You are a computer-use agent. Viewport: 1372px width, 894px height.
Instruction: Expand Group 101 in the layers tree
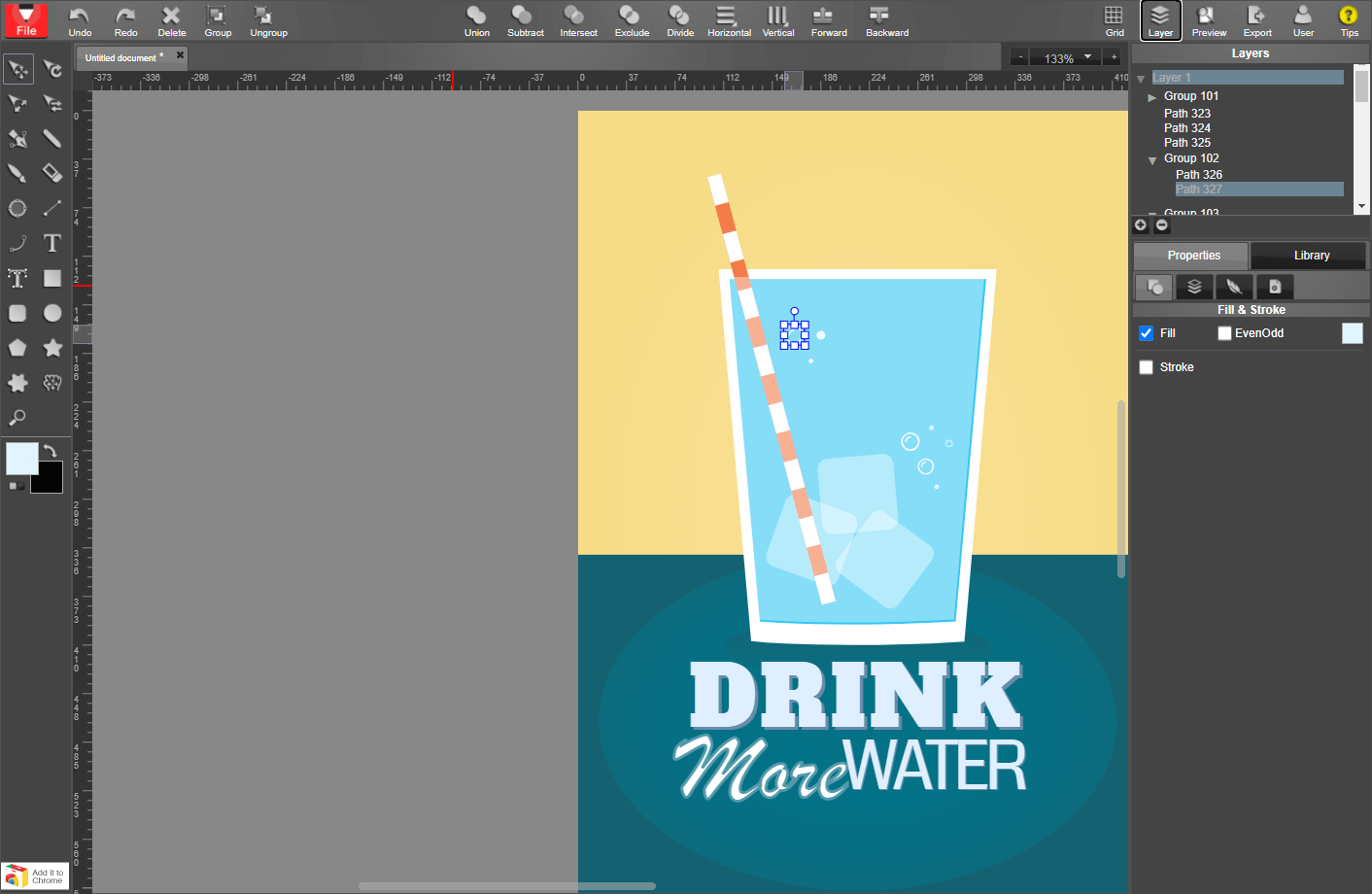tap(1152, 97)
